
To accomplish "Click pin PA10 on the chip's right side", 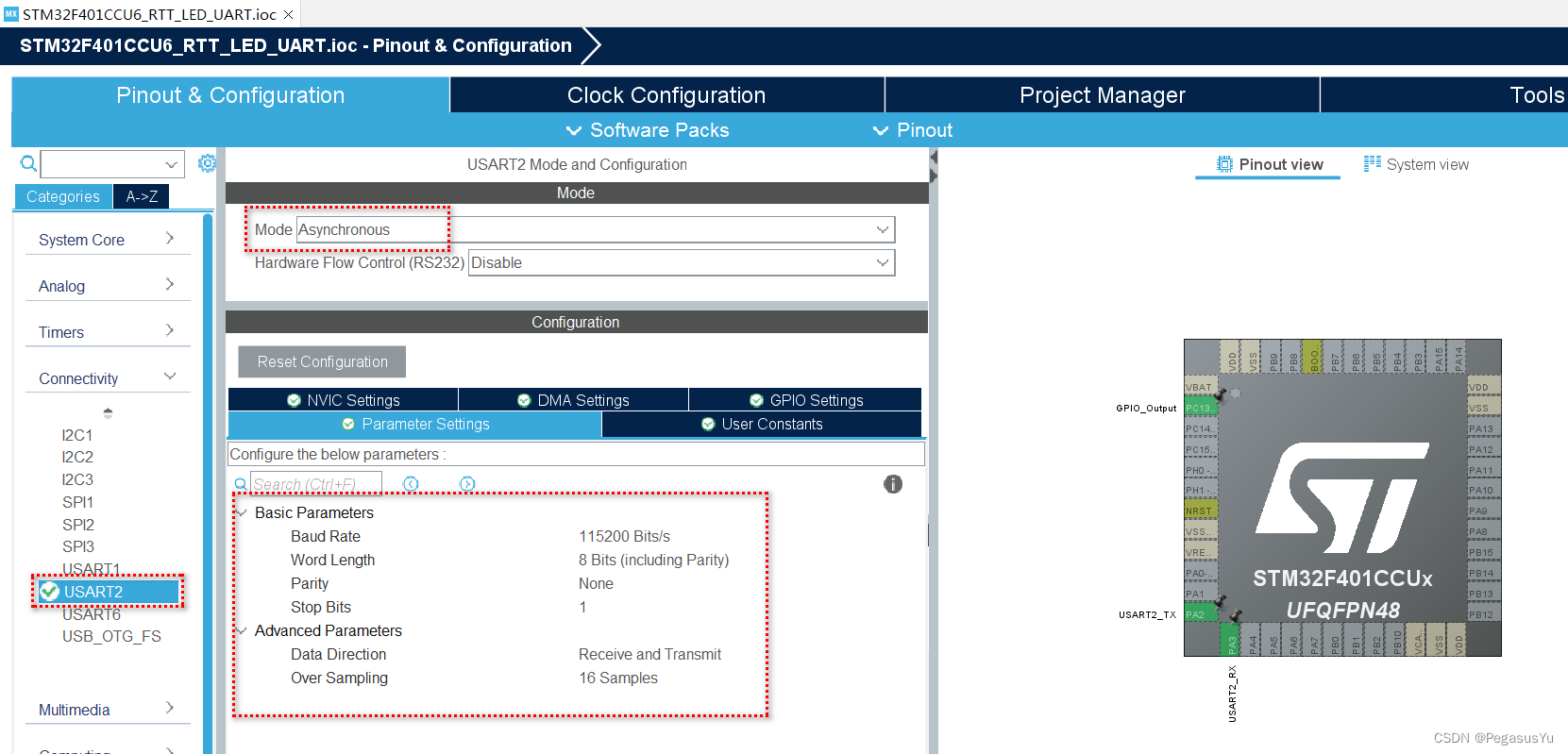I will click(1483, 490).
